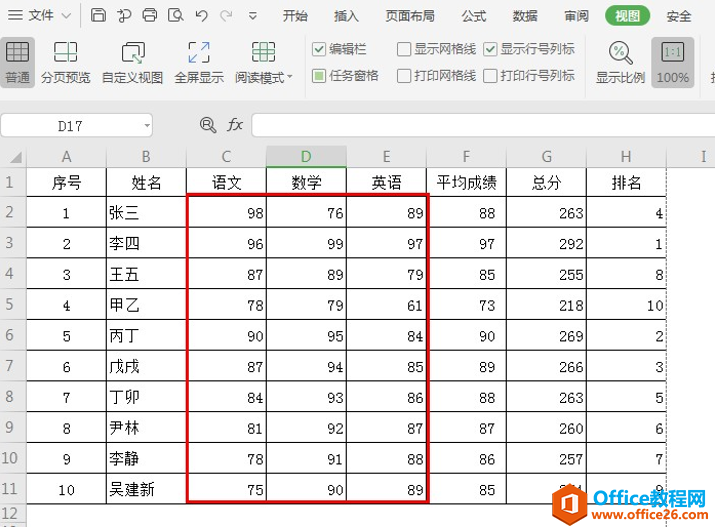This screenshot has height=532, width=715.
Task: Click the export-to-PDF icon next to Save
Action: (124, 15)
